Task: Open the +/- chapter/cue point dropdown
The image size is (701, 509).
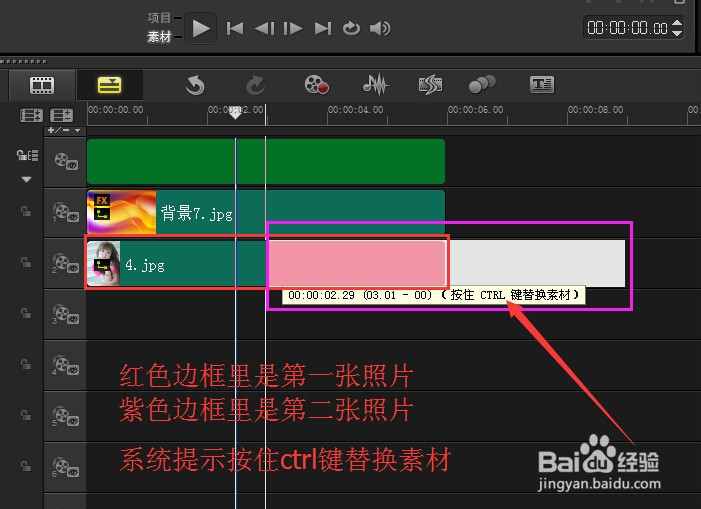Action: 64,130
